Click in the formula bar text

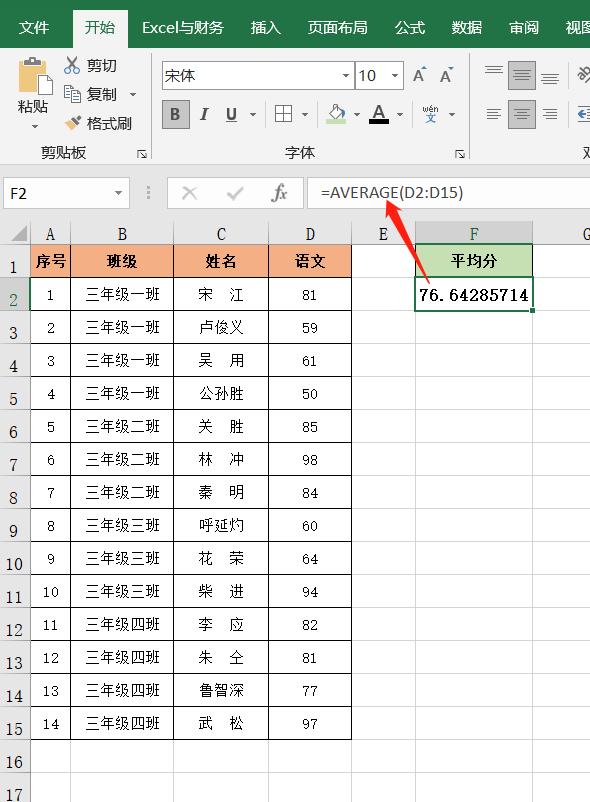point(392,193)
